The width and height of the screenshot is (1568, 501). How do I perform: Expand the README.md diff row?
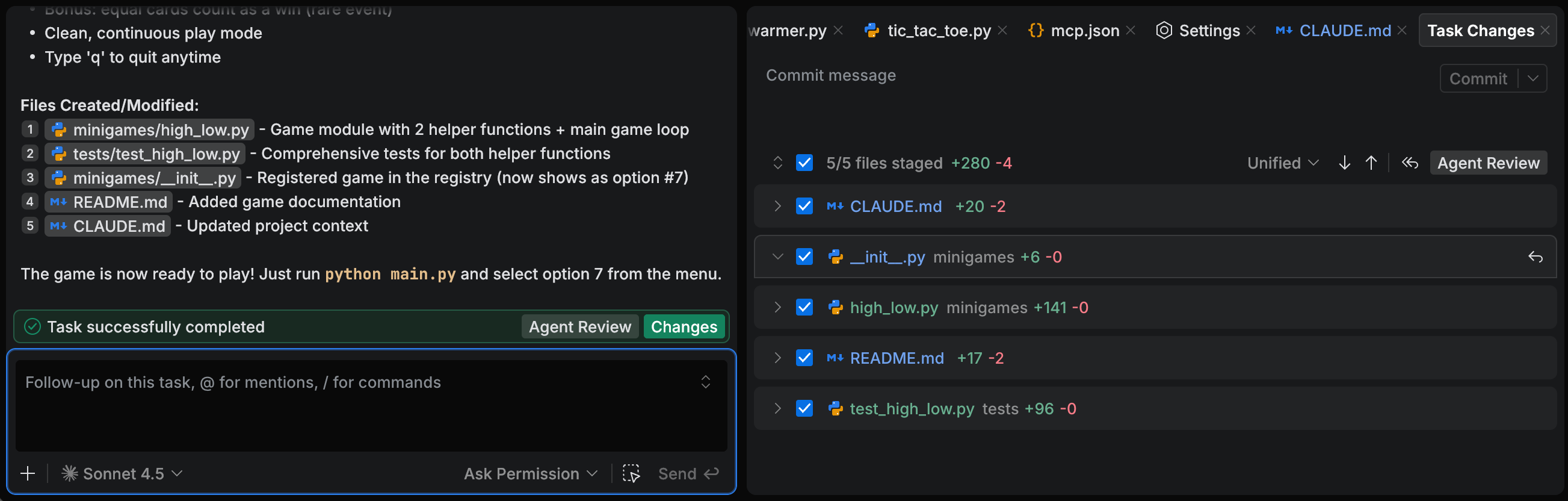tap(777, 358)
